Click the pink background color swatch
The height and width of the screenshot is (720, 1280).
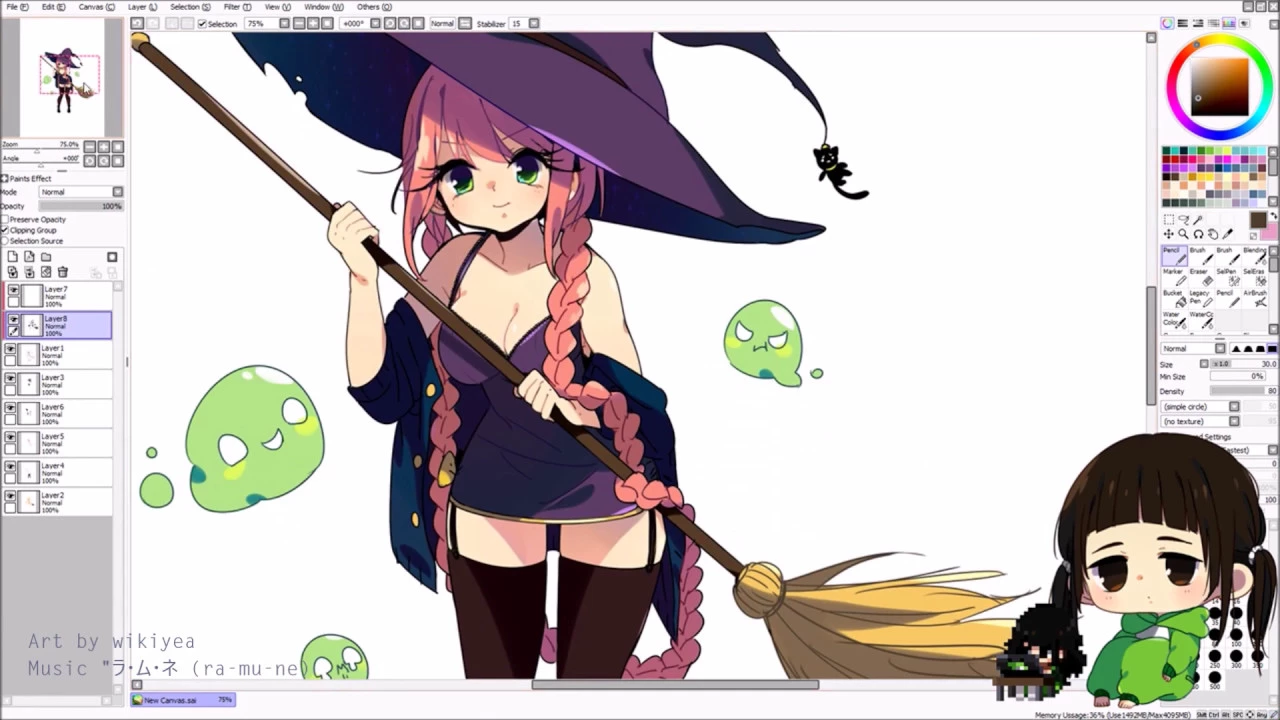pyautogui.click(x=1270, y=232)
